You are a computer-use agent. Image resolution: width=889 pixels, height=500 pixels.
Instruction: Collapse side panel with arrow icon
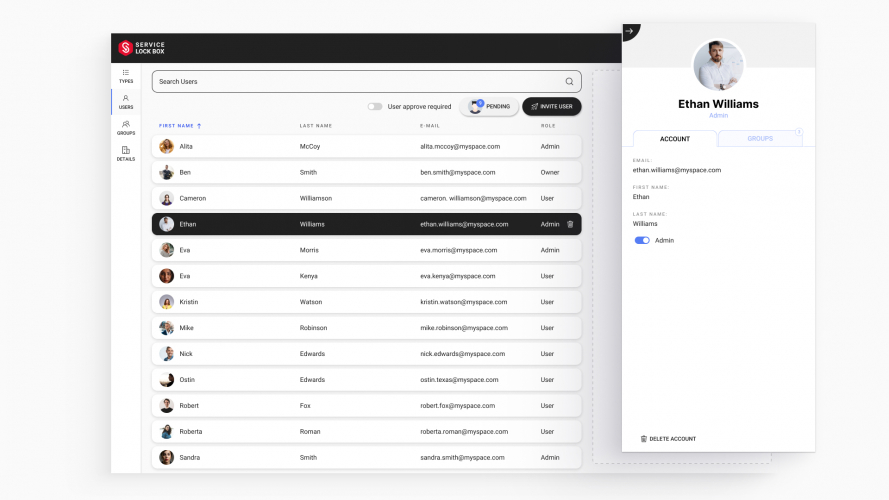[x=629, y=32]
